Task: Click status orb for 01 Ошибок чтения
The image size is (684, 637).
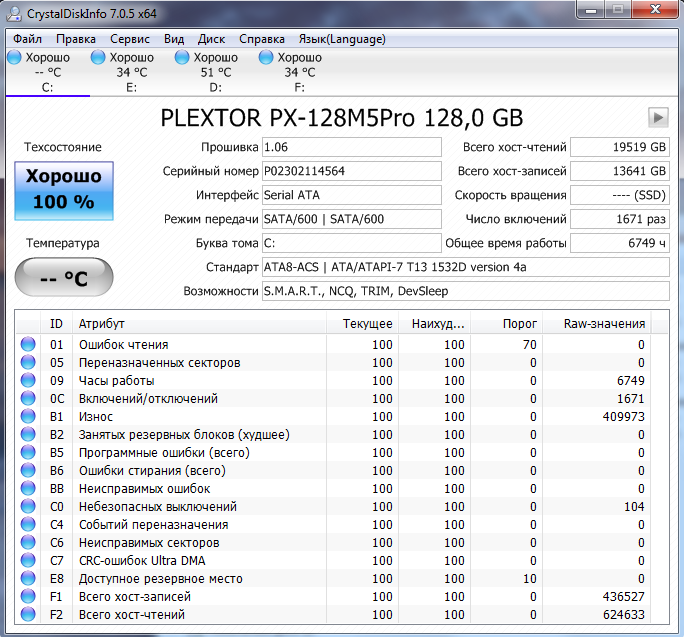Action: [x=28, y=344]
